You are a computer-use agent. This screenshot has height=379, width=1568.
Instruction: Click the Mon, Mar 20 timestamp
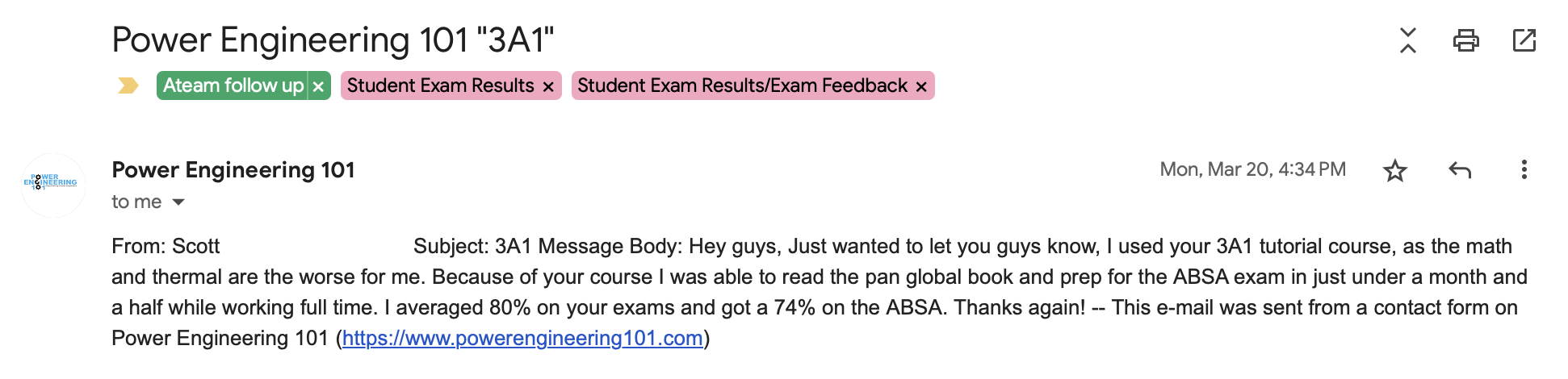click(1252, 169)
